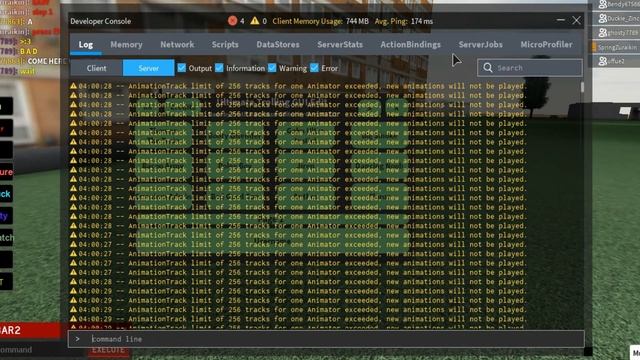Viewport: 640px width, 360px height.
Task: Focus the console command line field
Action: [326, 339]
